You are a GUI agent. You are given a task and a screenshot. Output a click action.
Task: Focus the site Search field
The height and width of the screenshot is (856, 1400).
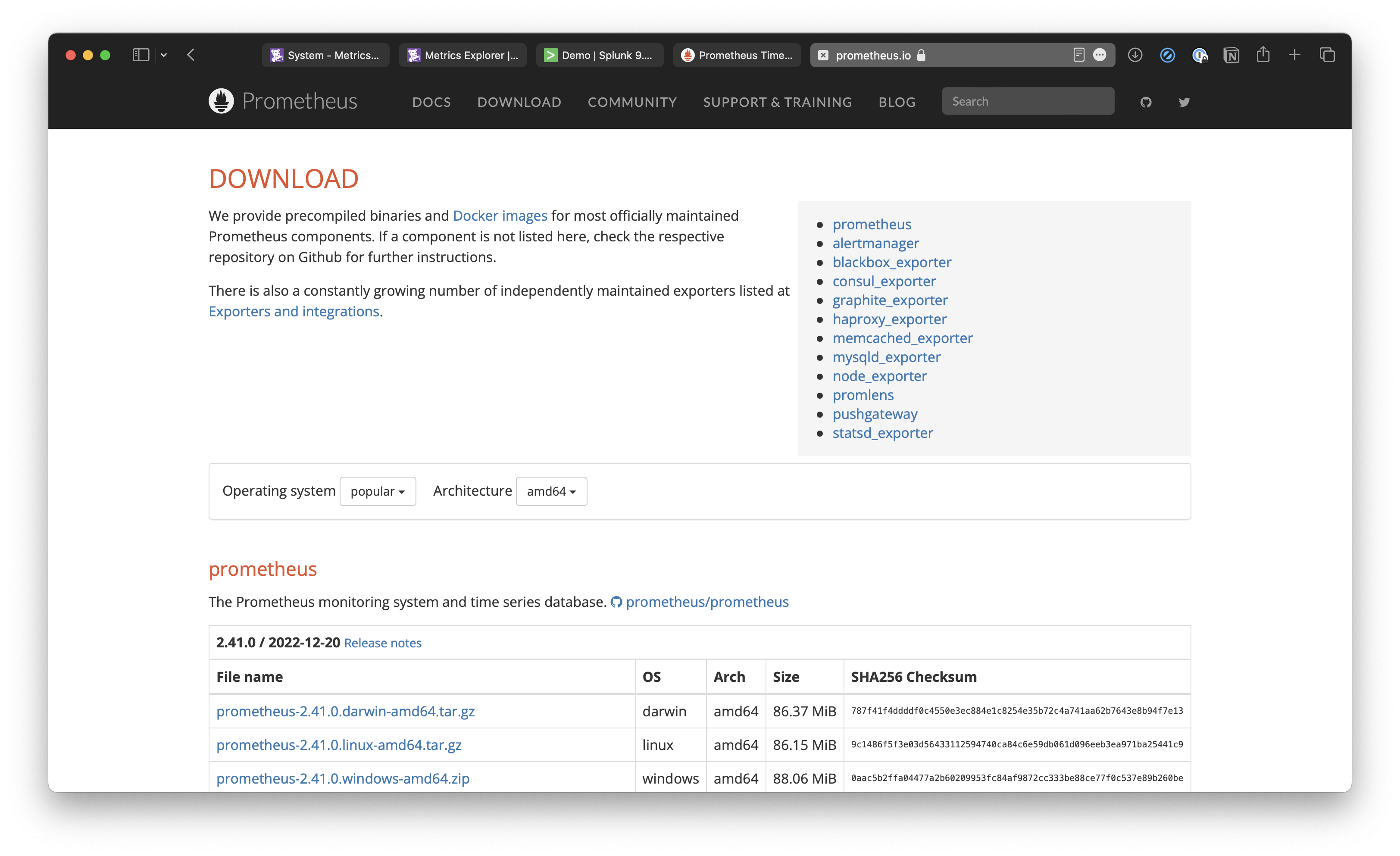tap(1028, 101)
